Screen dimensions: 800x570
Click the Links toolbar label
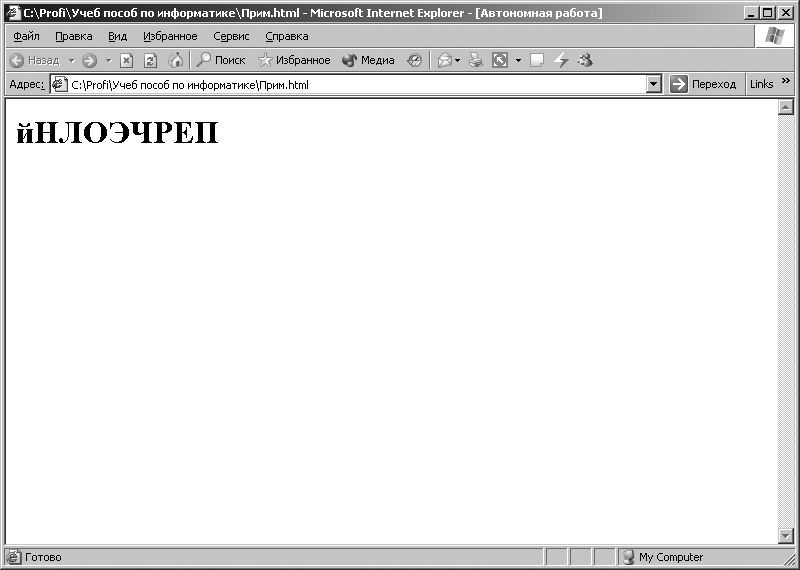click(x=761, y=84)
